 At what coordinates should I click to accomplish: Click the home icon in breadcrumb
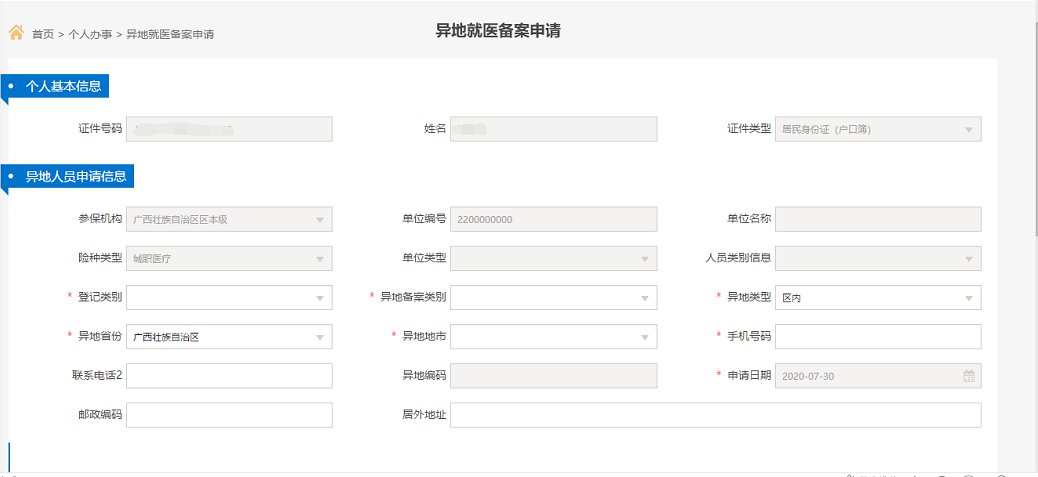[x=16, y=32]
